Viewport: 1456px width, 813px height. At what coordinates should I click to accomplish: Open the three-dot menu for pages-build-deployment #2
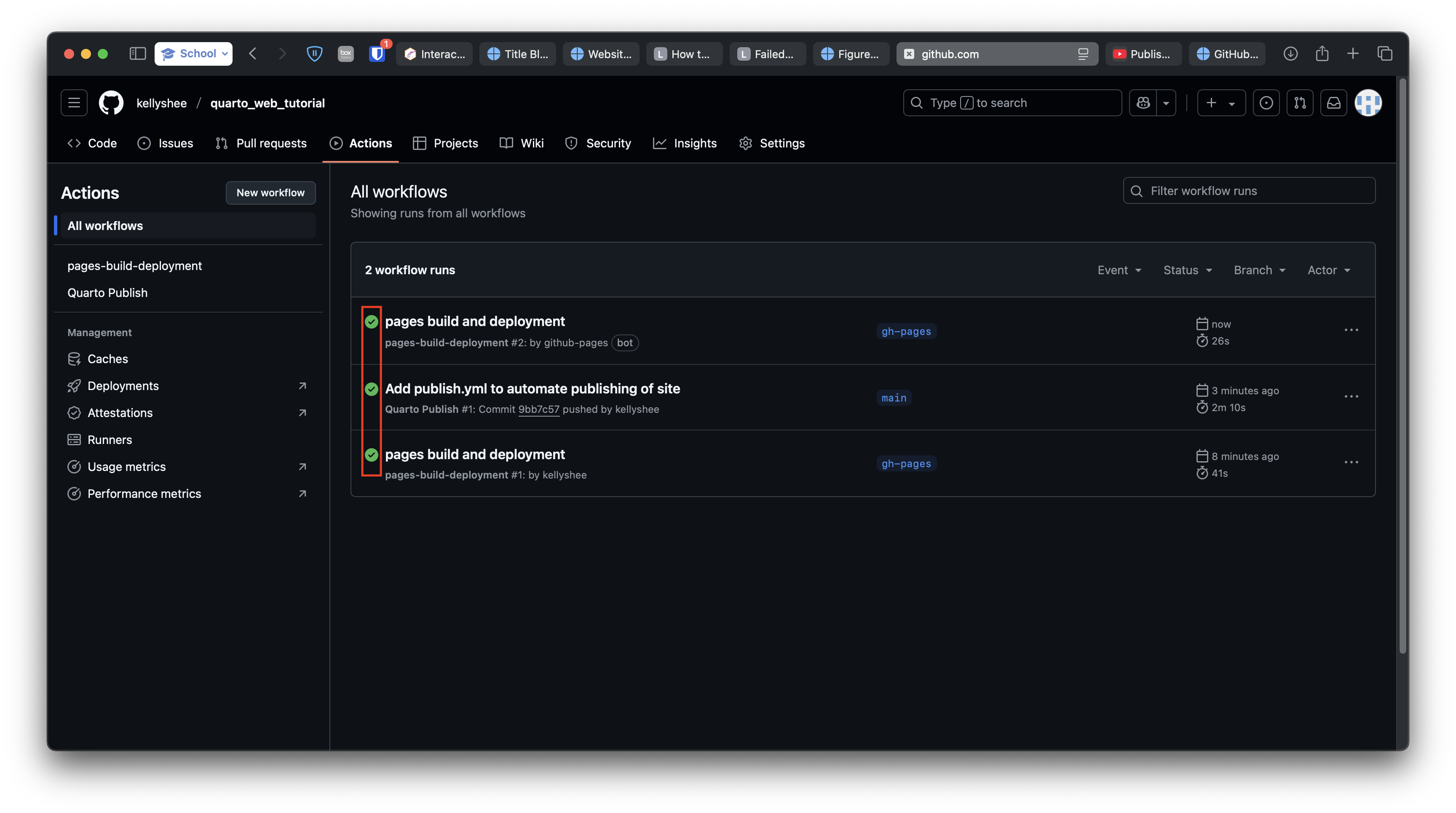click(1351, 330)
